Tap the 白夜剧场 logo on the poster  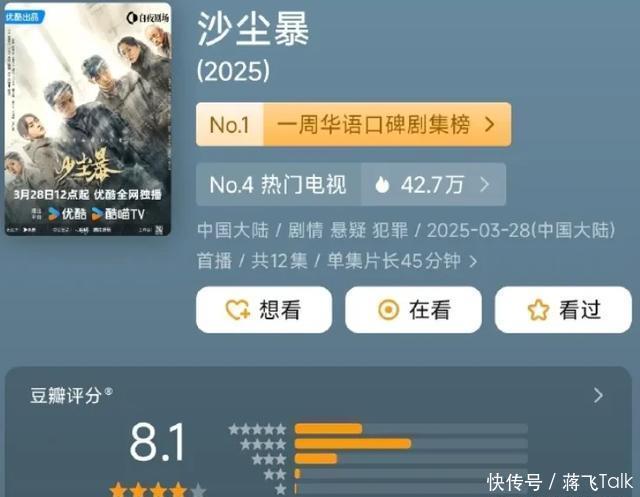click(x=148, y=18)
